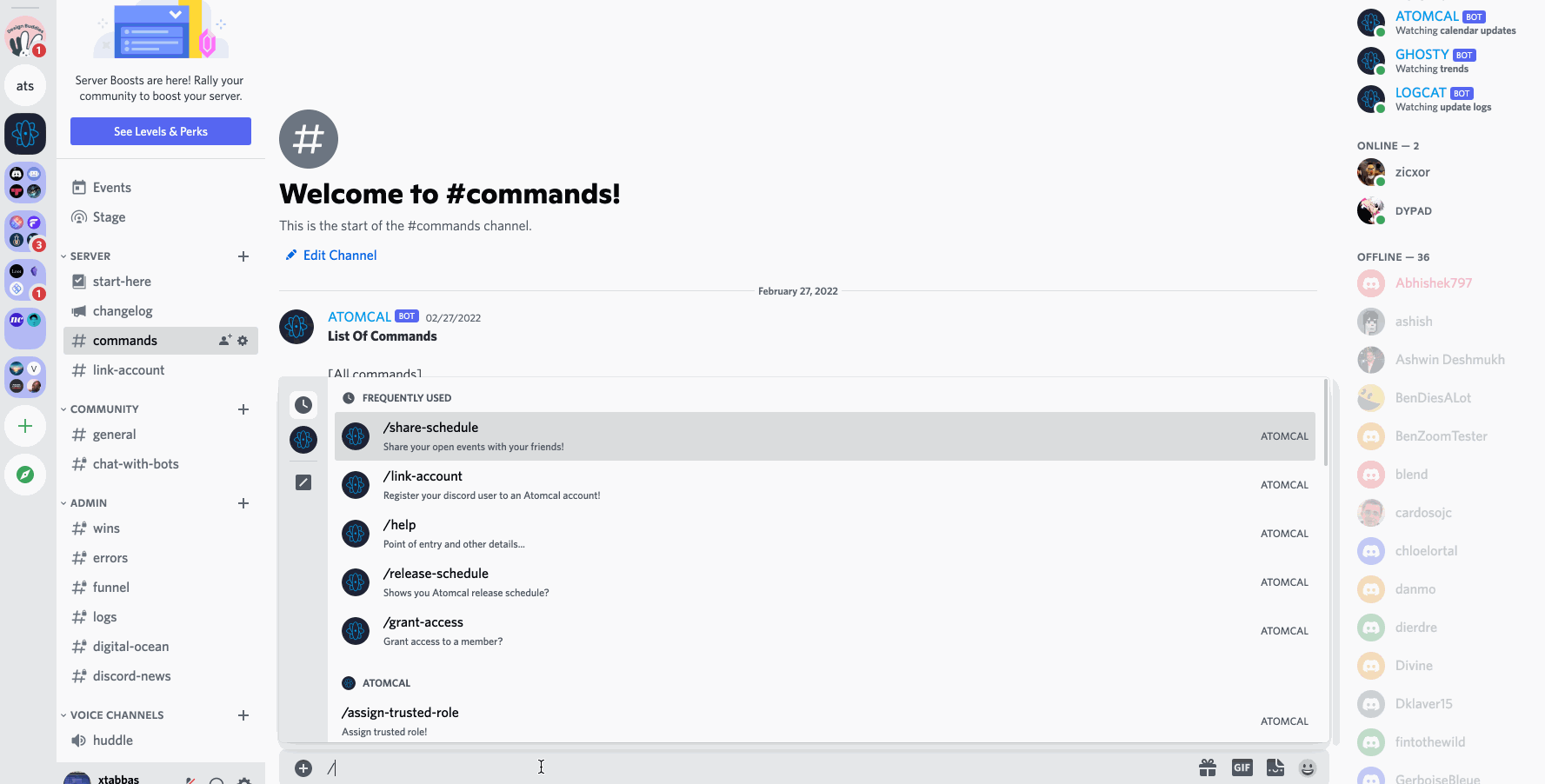
Task: Open the funnel channel
Action: click(161, 588)
